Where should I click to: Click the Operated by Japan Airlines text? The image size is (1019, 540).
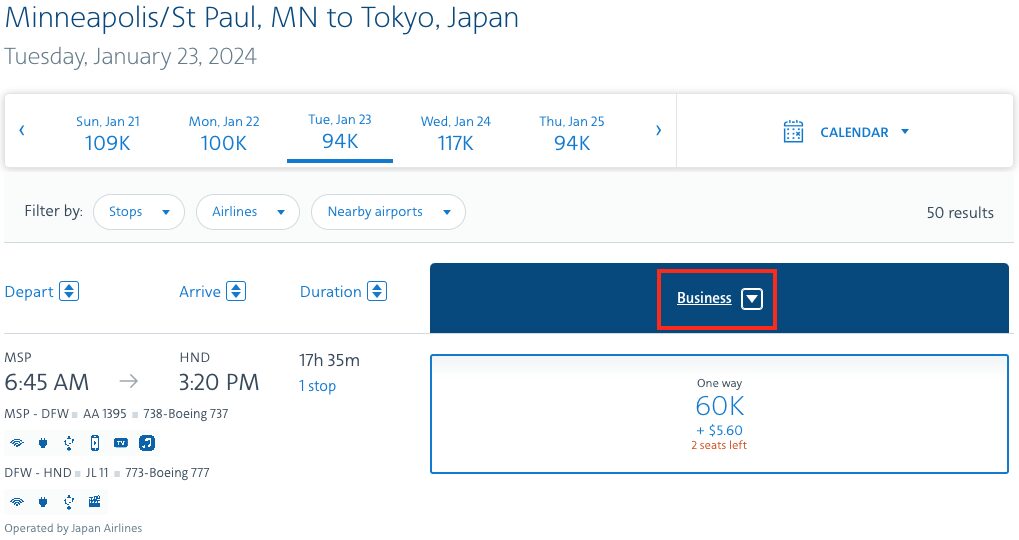pyautogui.click(x=73, y=528)
